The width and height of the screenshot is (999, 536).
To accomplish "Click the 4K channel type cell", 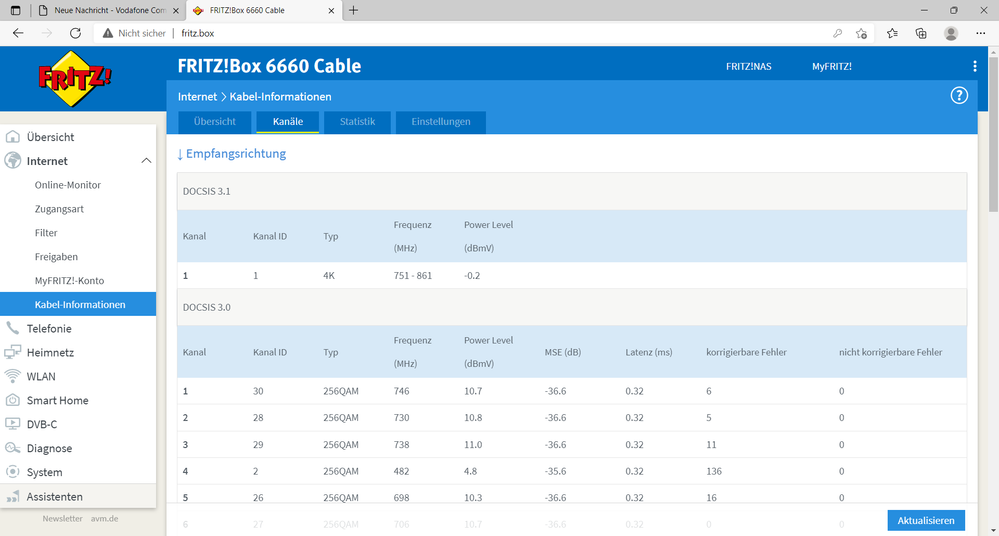I will pyautogui.click(x=329, y=276).
